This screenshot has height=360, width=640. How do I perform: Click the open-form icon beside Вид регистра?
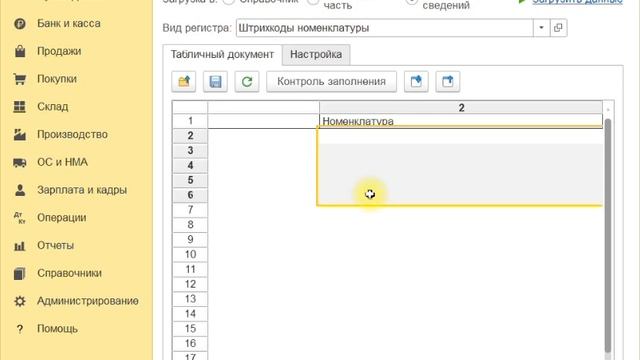558,28
